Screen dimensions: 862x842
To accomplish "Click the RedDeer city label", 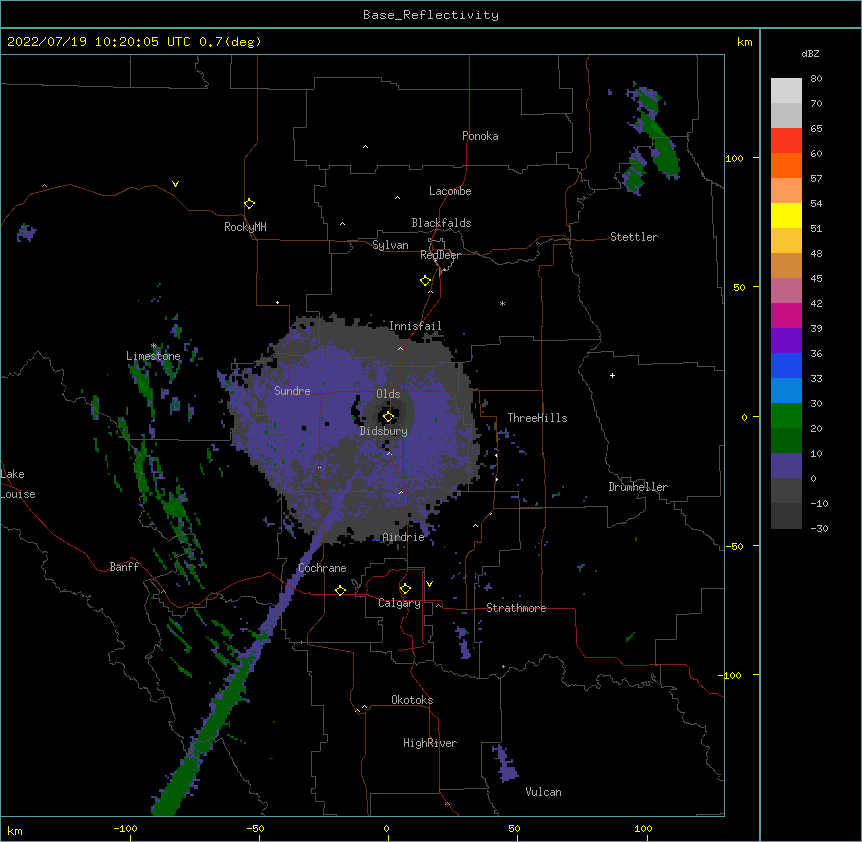I will [440, 255].
